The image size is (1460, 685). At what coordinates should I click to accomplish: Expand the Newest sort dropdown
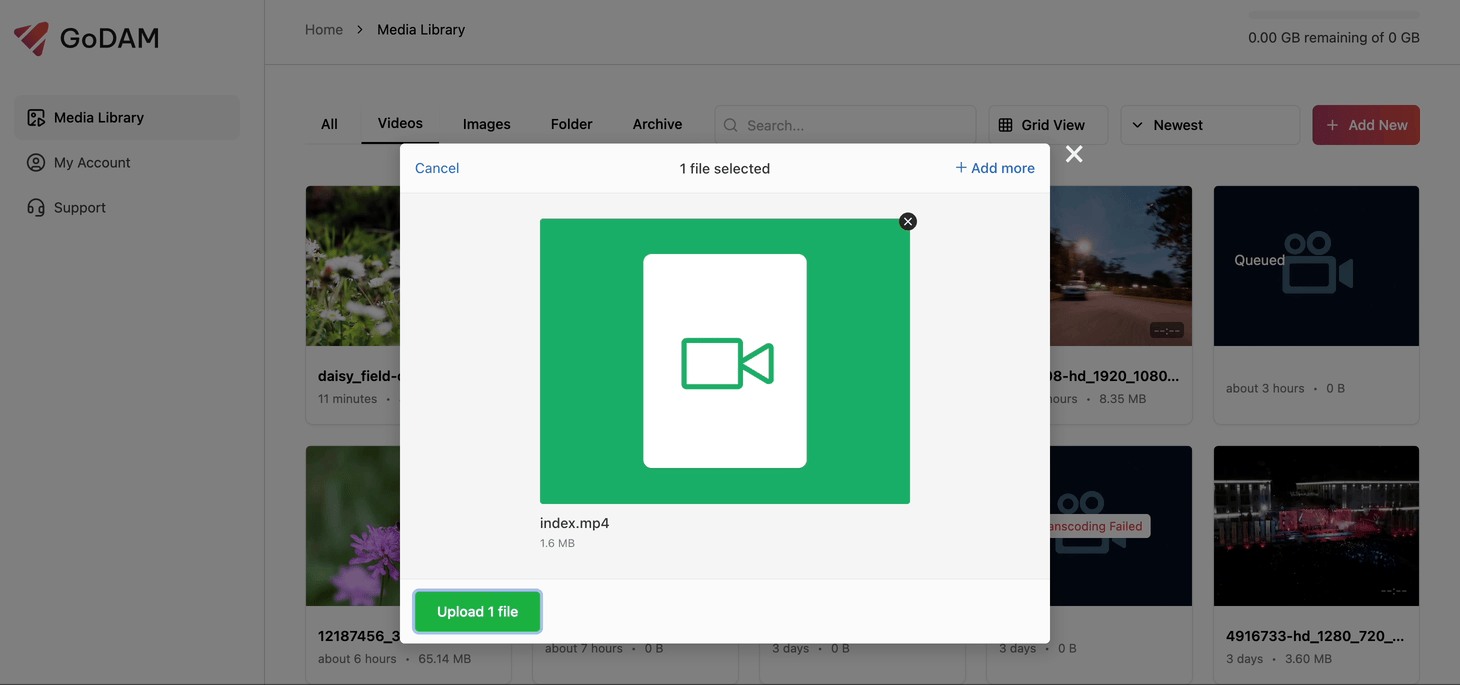pos(1209,125)
